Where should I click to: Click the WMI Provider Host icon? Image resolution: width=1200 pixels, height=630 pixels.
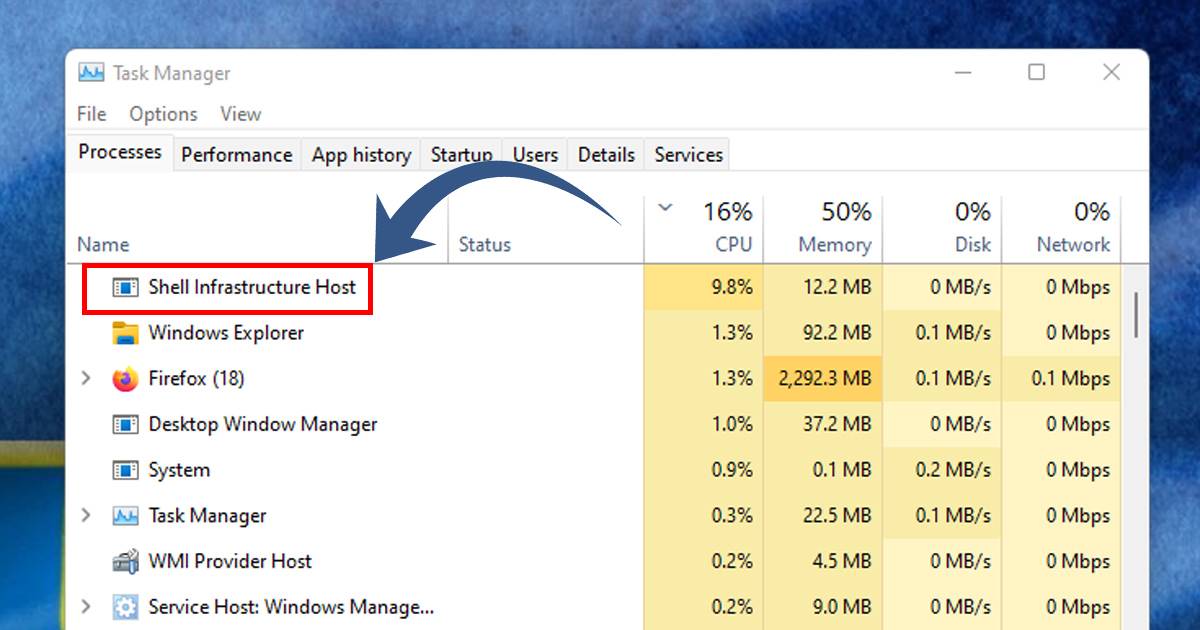pyautogui.click(x=125, y=562)
